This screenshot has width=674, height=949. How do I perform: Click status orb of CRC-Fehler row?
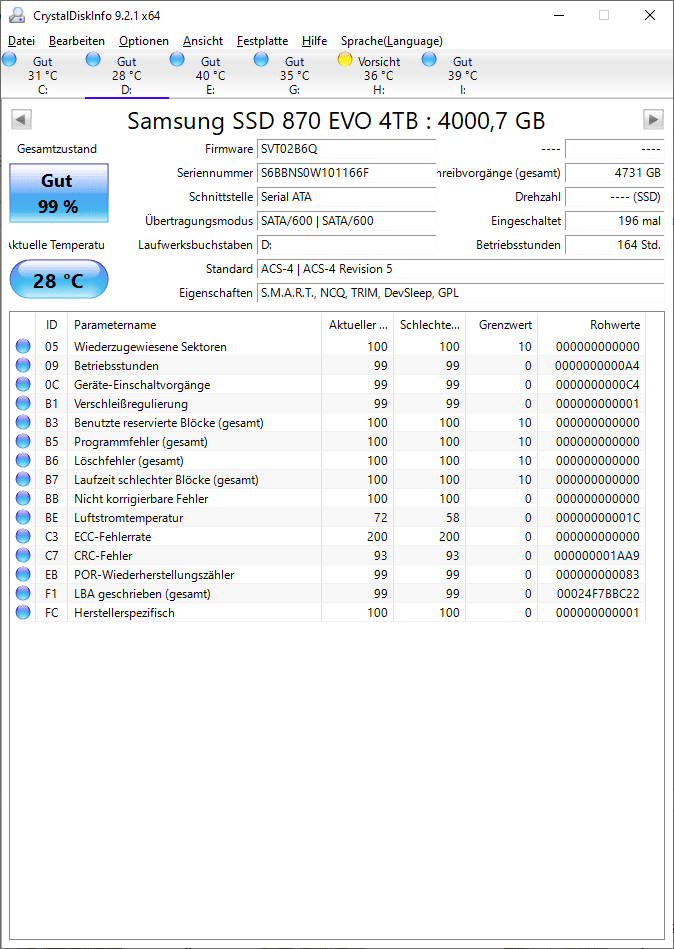pos(23,556)
